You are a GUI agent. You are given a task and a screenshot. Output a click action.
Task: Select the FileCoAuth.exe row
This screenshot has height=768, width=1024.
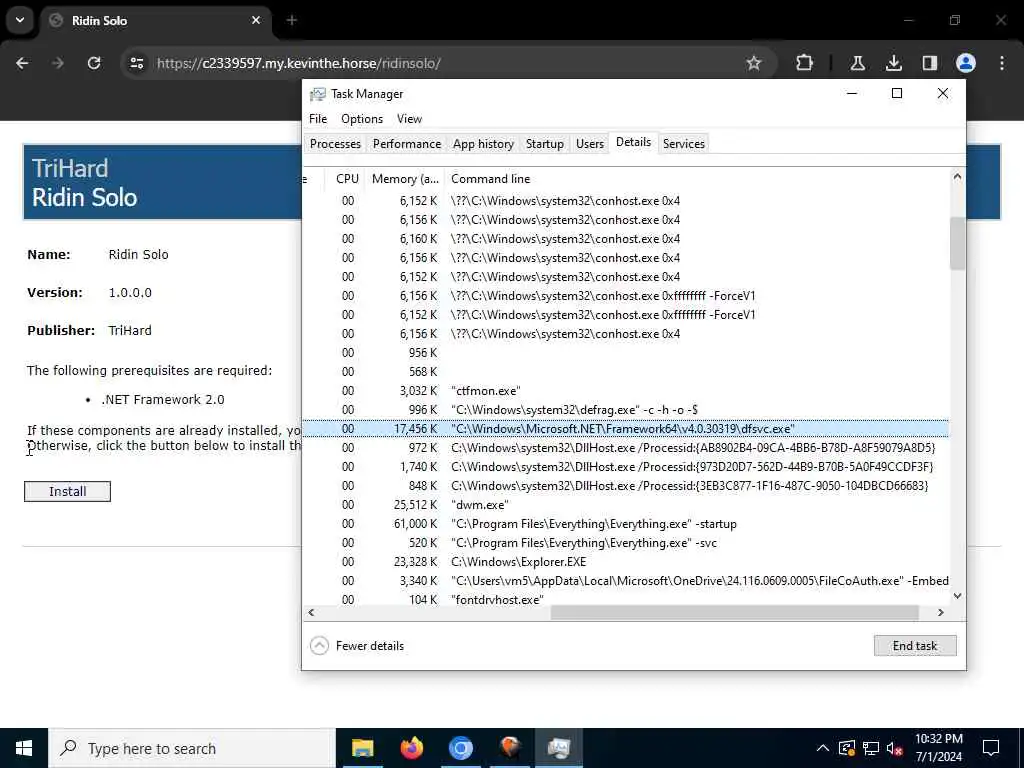pyautogui.click(x=626, y=581)
